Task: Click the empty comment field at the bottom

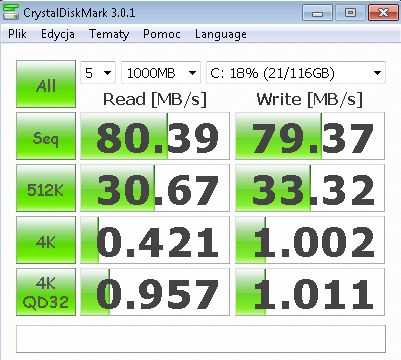Action: pyautogui.click(x=201, y=339)
